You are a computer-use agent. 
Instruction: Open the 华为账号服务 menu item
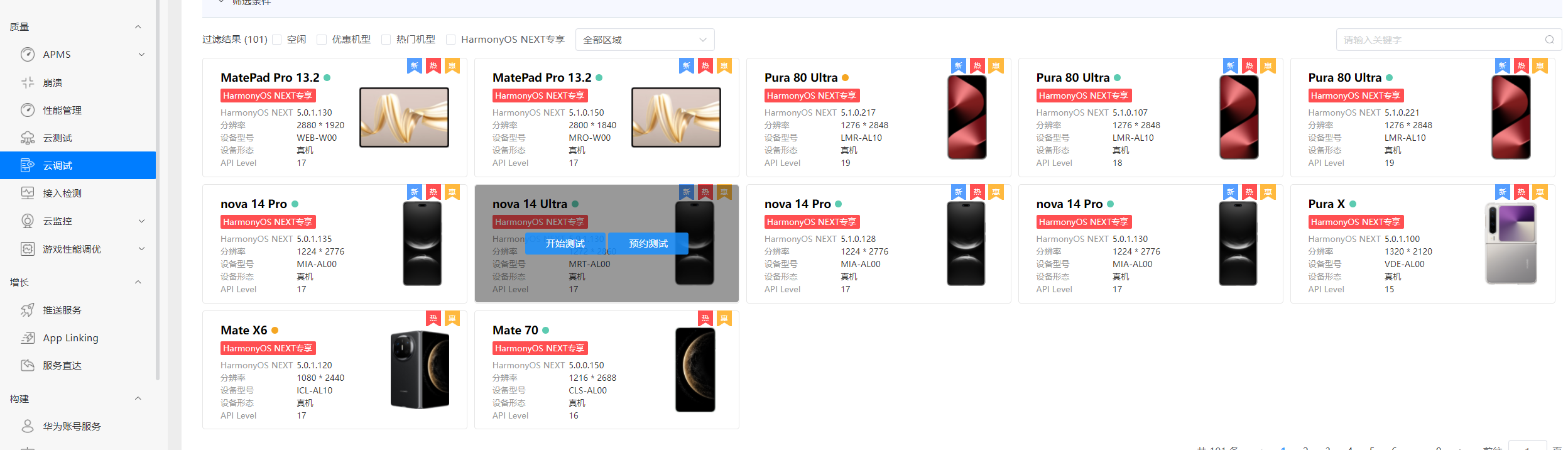78,426
